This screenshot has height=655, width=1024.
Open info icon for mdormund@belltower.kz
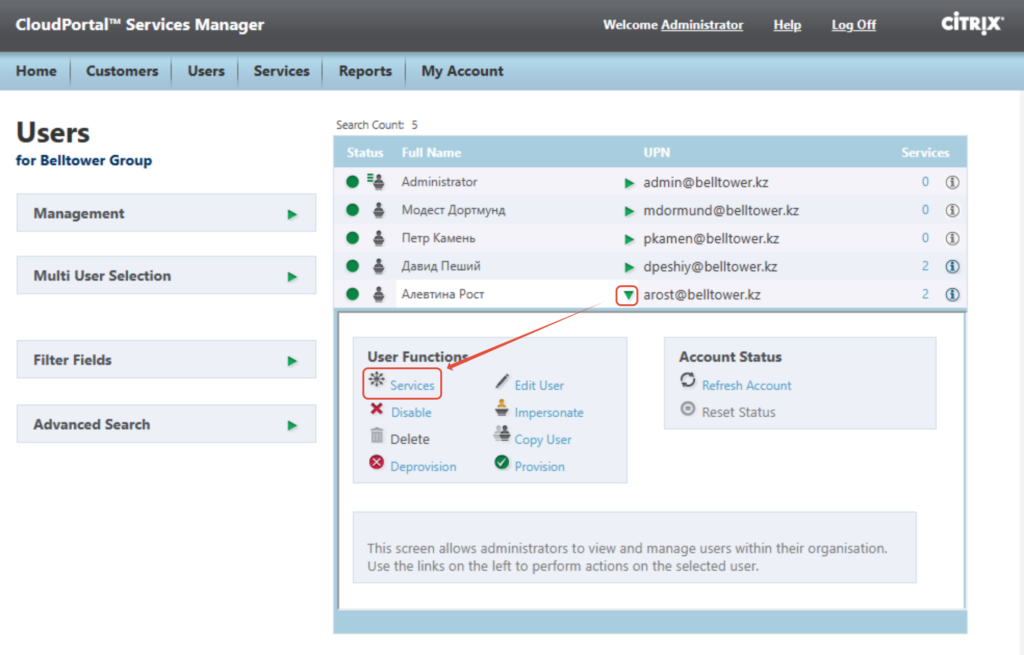(x=952, y=210)
